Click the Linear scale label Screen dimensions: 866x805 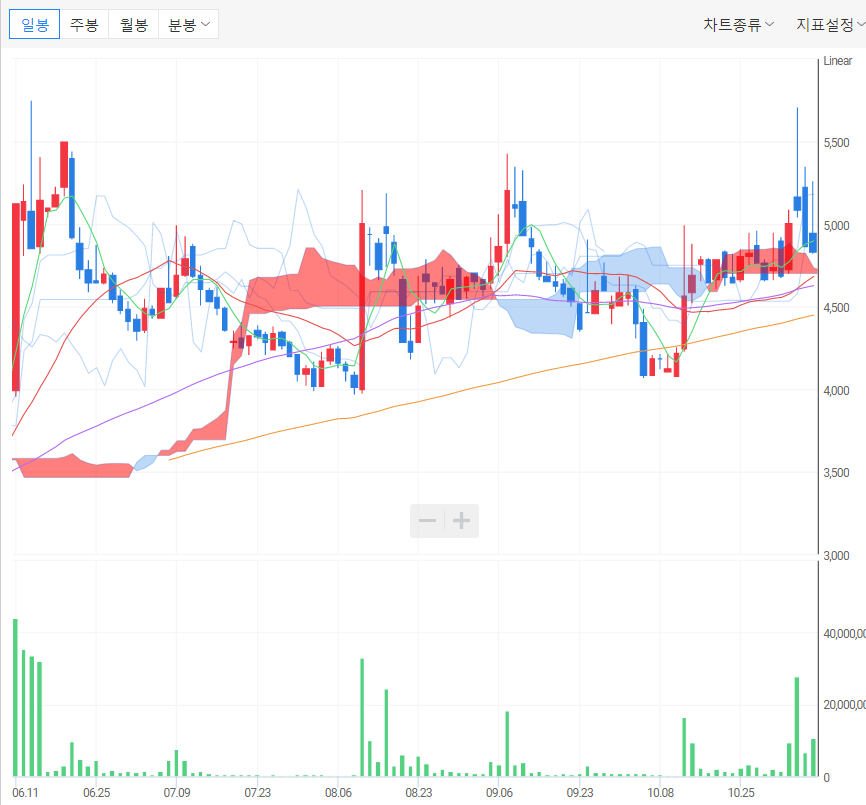[837, 61]
